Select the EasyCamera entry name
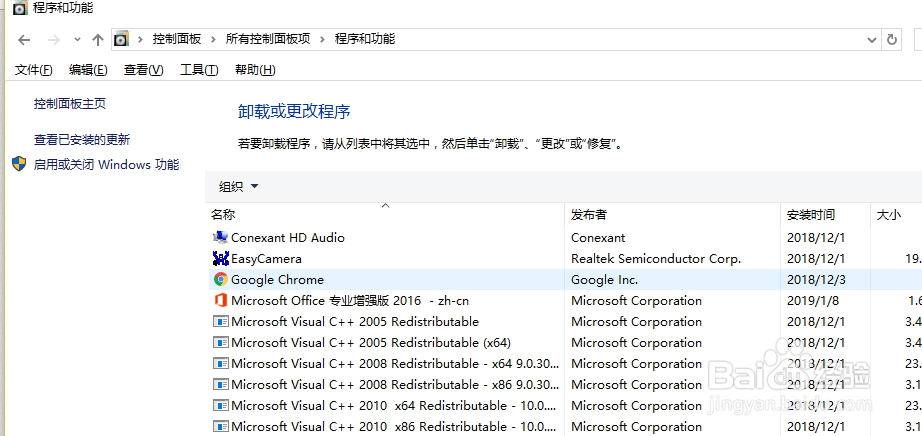 point(266,259)
